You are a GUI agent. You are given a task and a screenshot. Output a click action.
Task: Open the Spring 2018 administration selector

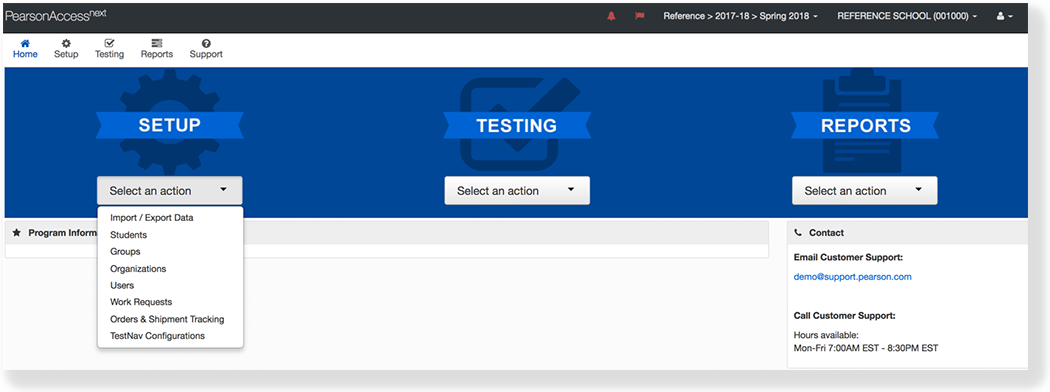[741, 16]
